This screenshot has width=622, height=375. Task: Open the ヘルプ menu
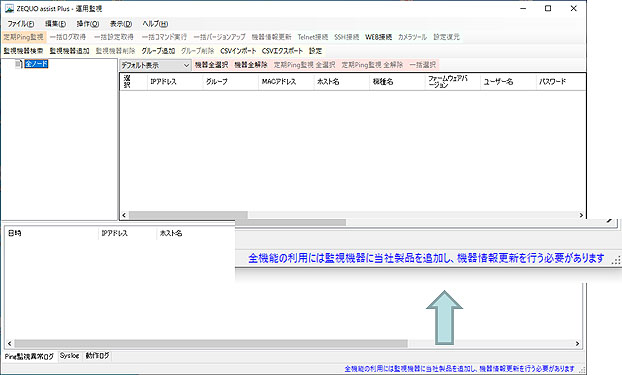coord(155,24)
